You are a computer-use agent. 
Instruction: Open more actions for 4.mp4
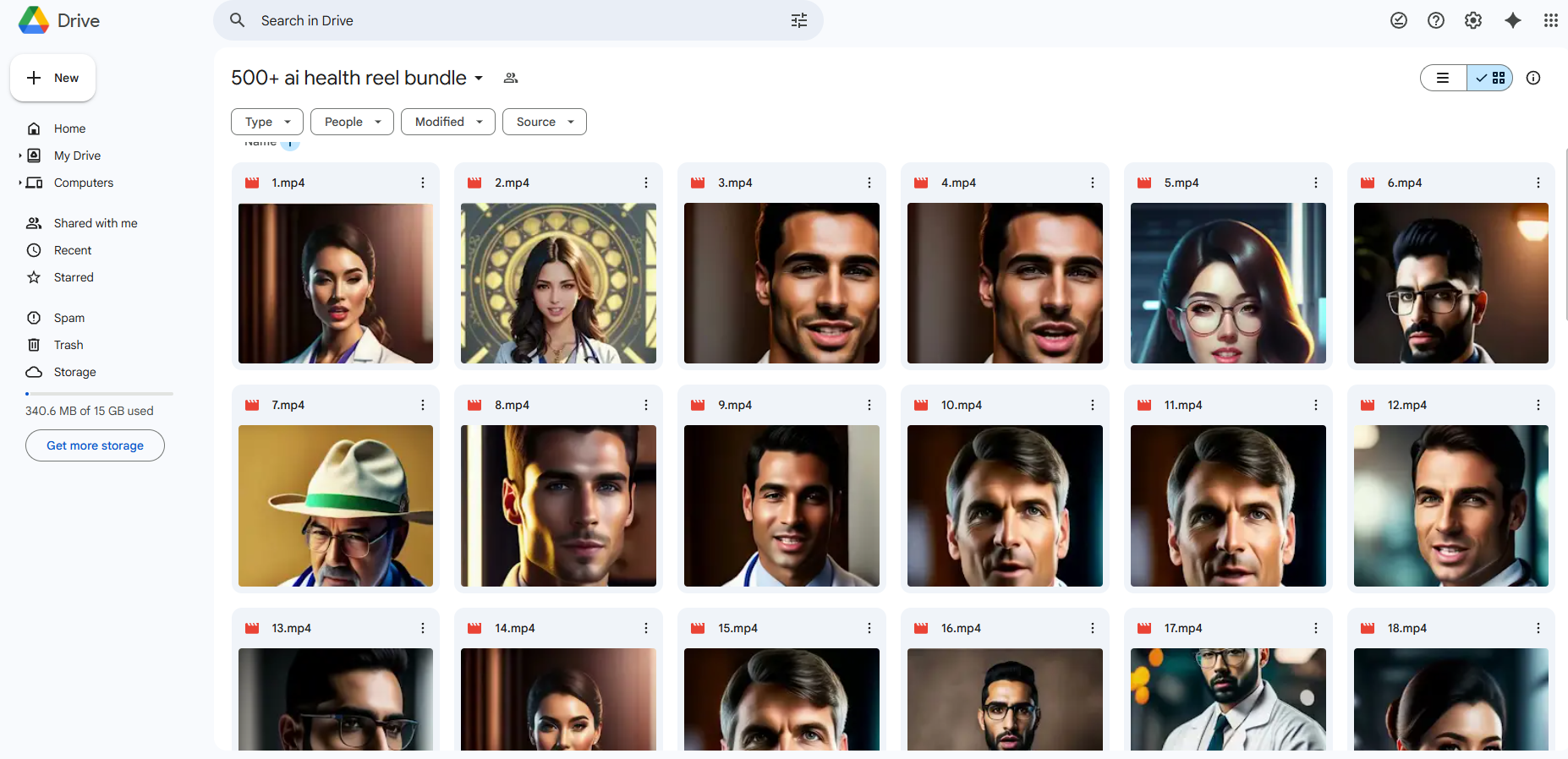[1093, 183]
